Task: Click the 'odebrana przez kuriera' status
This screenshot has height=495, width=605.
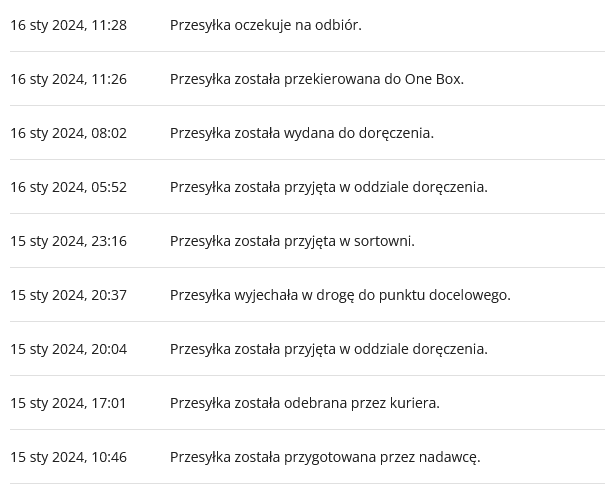Action: pos(304,403)
